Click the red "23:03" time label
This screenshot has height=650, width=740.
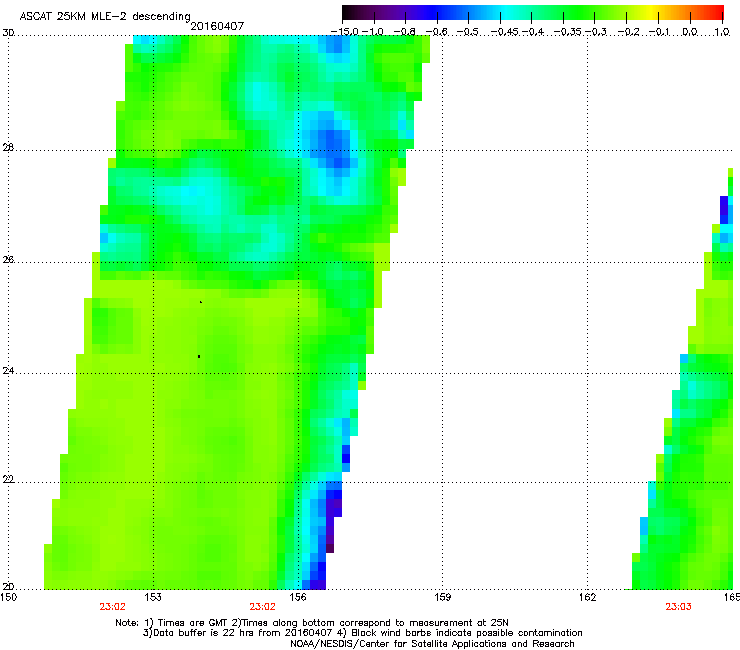(x=678, y=607)
